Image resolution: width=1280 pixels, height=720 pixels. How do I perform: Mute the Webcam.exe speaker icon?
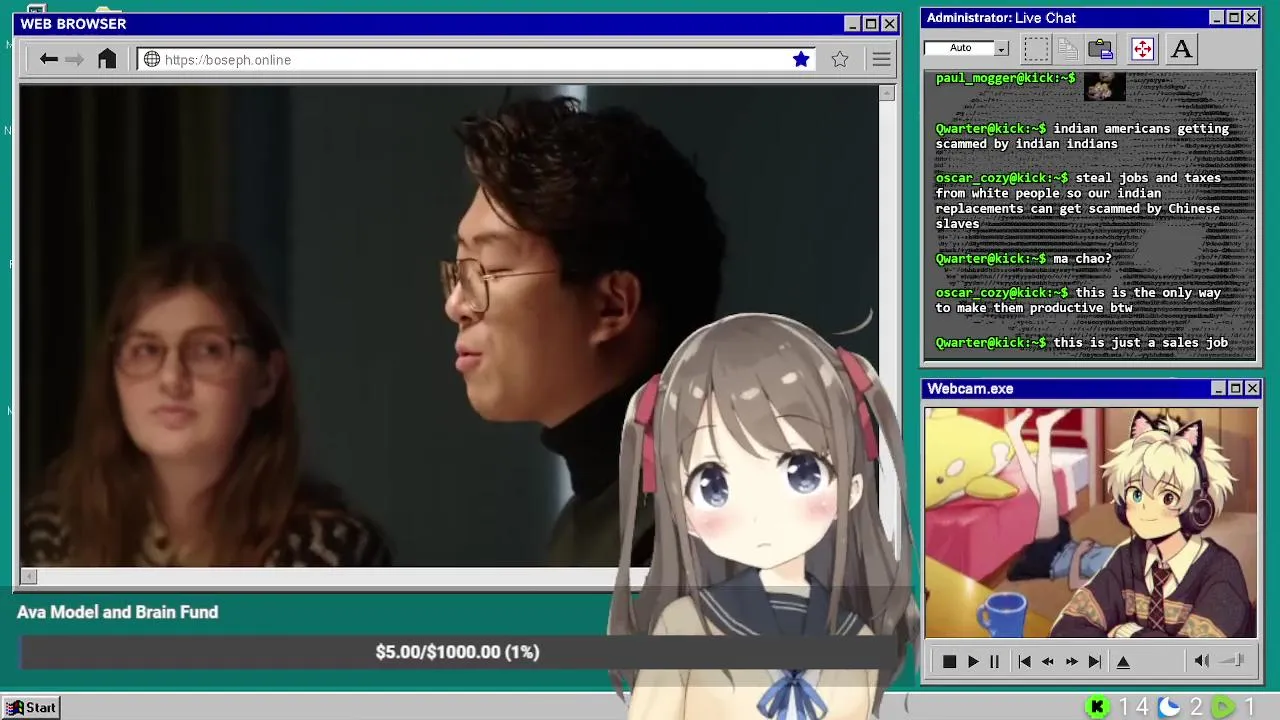[x=1201, y=661]
